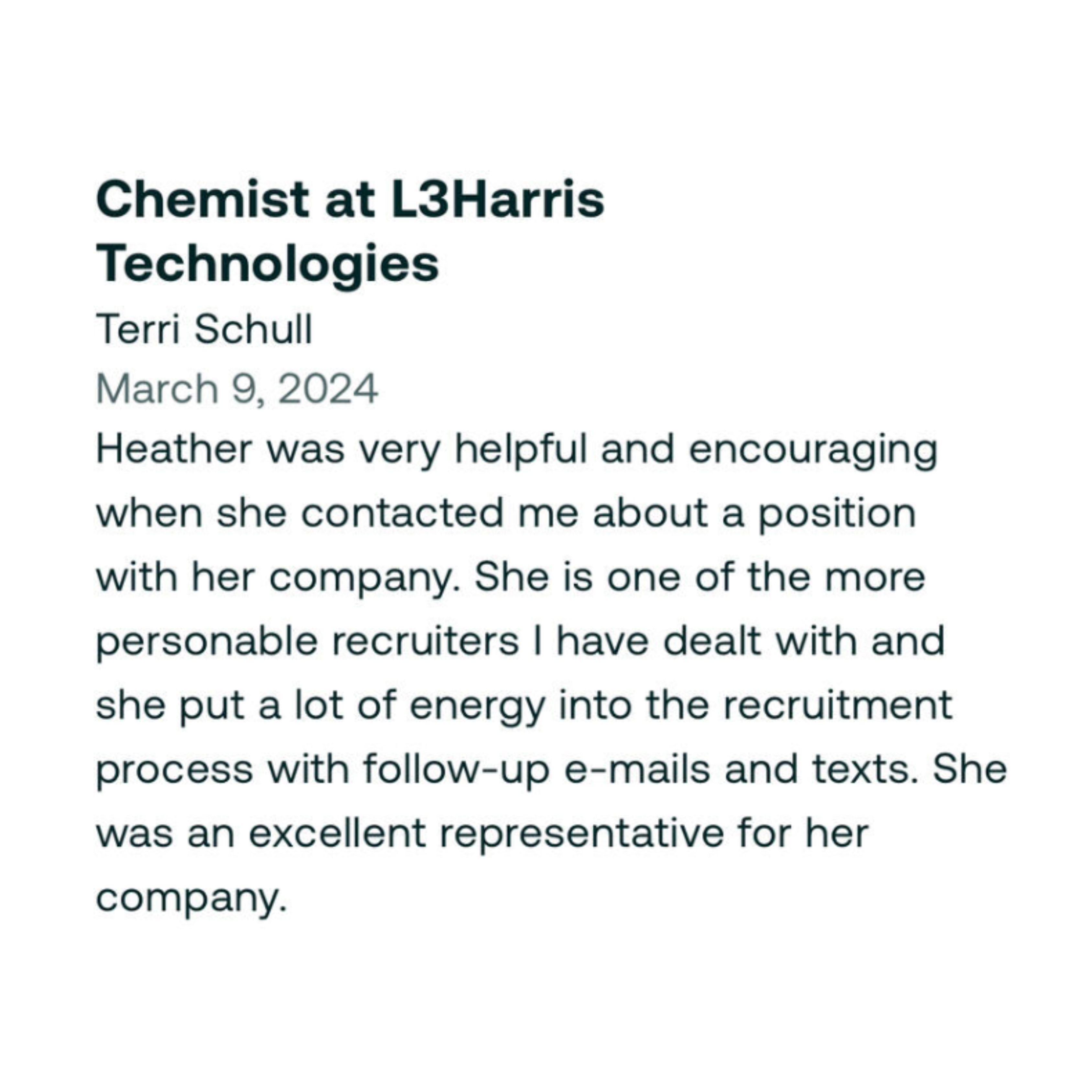Click the hyphenated word "follow-up"

[x=456, y=771]
